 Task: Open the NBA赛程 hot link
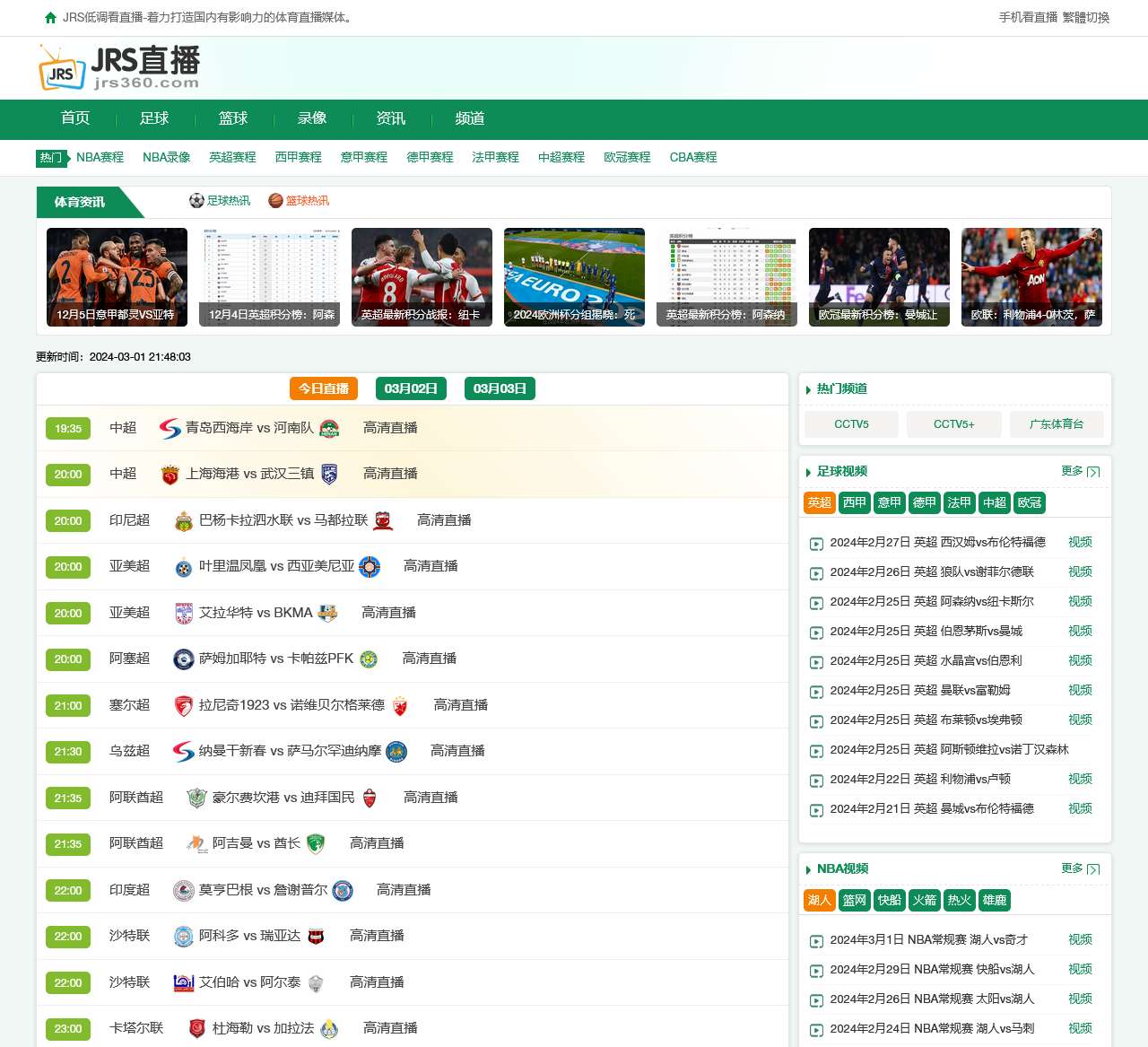[x=100, y=157]
